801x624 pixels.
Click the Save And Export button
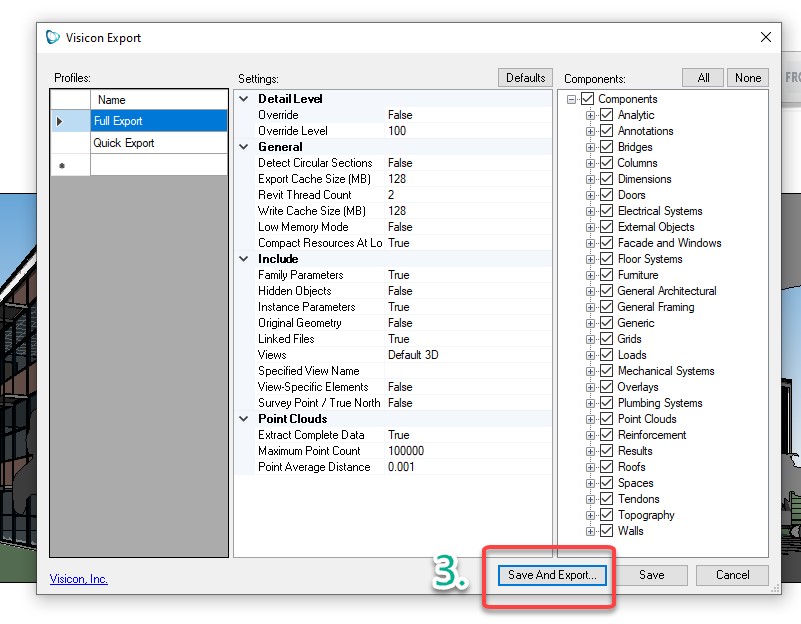pyautogui.click(x=549, y=575)
